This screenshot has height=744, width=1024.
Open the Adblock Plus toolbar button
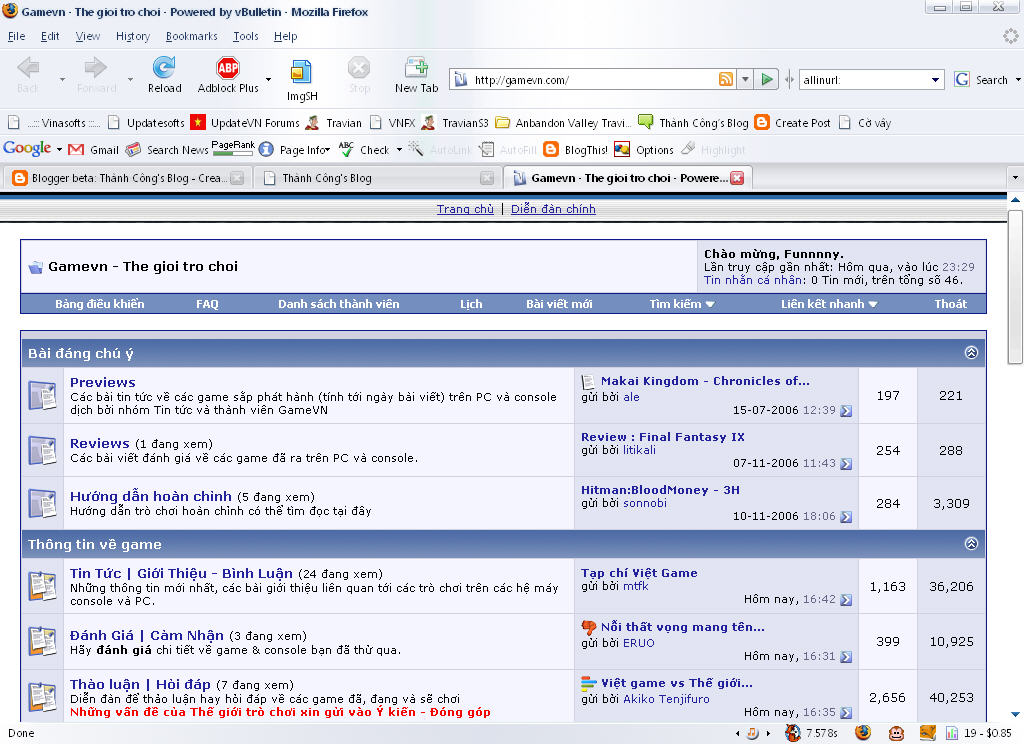click(x=228, y=69)
